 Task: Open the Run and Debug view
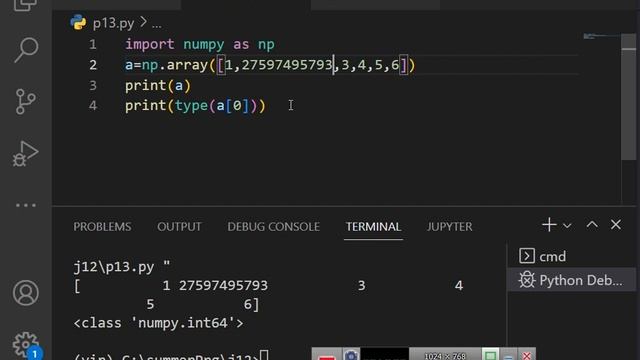25,154
